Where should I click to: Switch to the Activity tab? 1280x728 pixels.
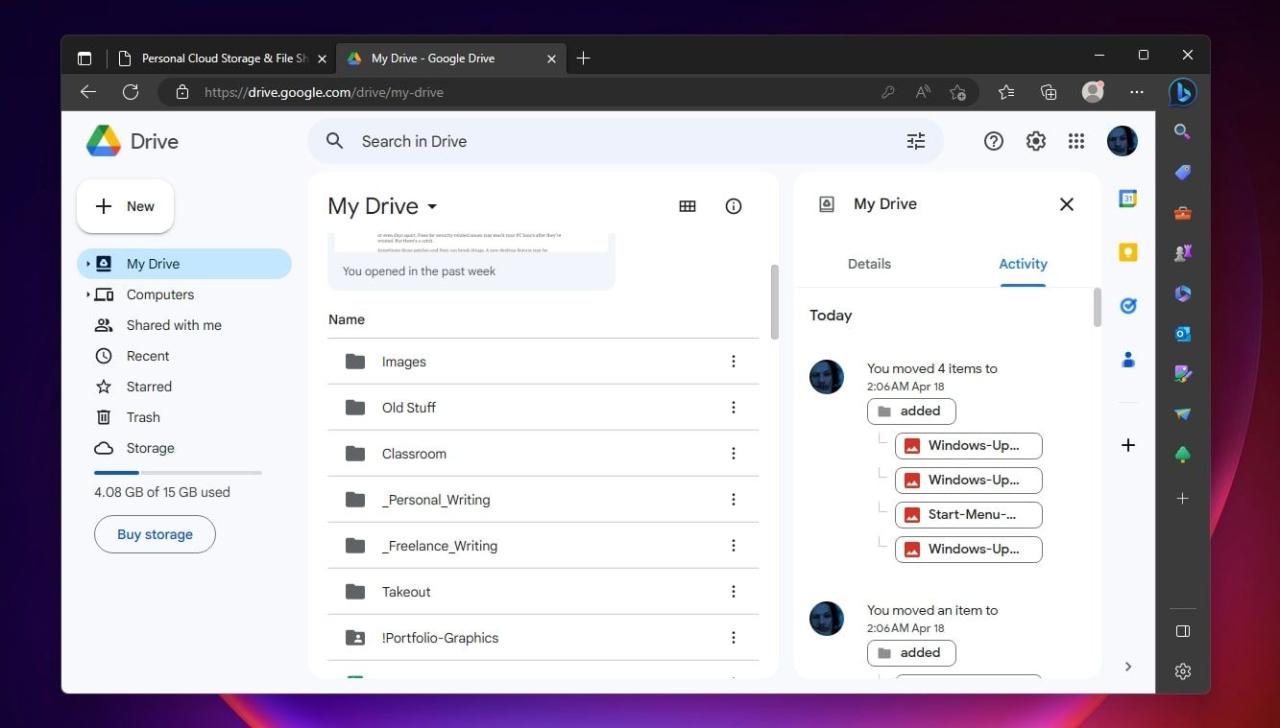tap(1023, 264)
